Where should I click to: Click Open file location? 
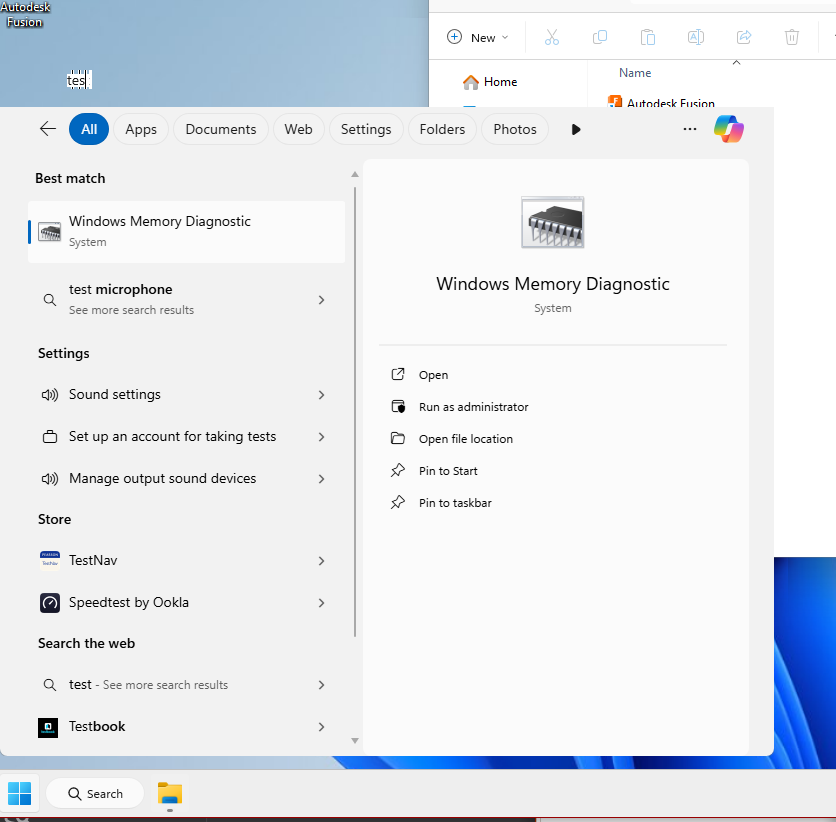click(x=465, y=439)
